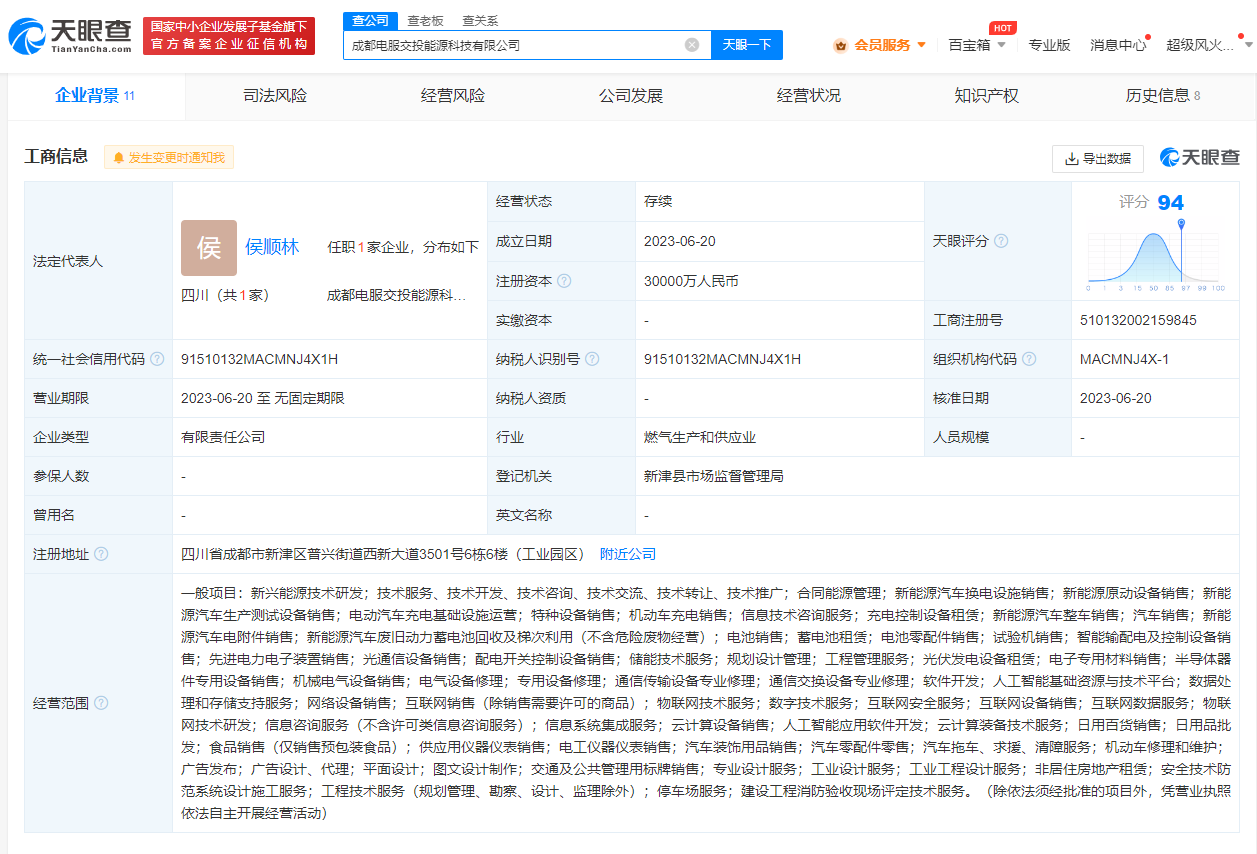The width and height of the screenshot is (1257, 854).
Task: Open the 经营风险 tab
Action: click(x=453, y=96)
